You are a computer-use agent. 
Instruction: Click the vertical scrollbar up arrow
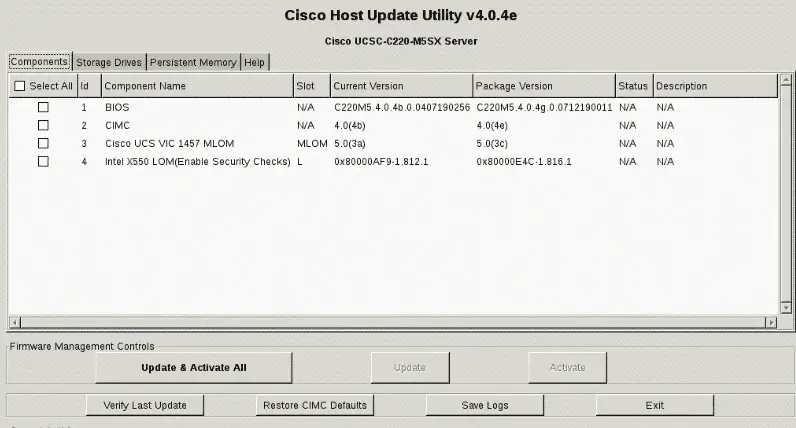(x=786, y=80)
